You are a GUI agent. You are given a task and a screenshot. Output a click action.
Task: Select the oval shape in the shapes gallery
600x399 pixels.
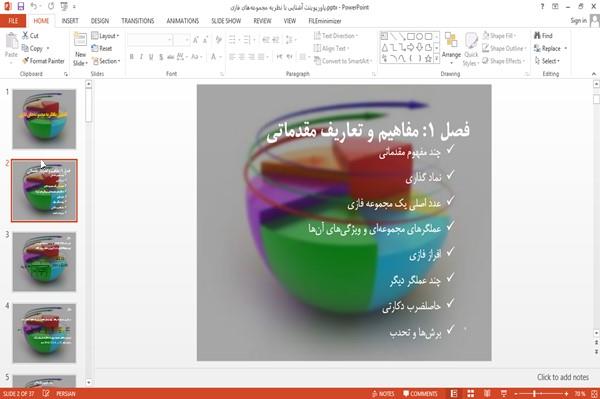pos(420,37)
